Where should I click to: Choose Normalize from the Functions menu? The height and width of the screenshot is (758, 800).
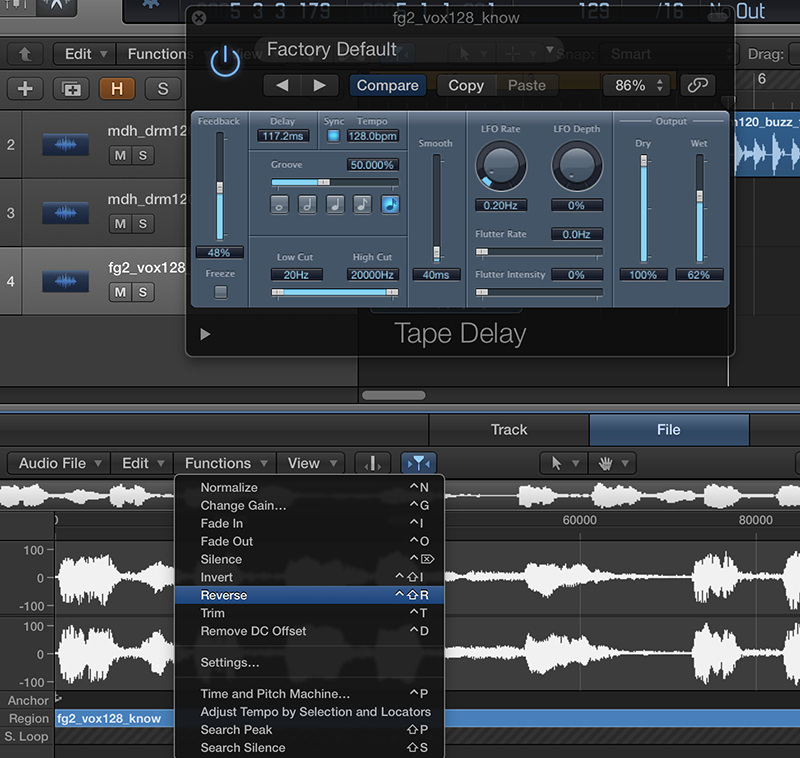309,488
